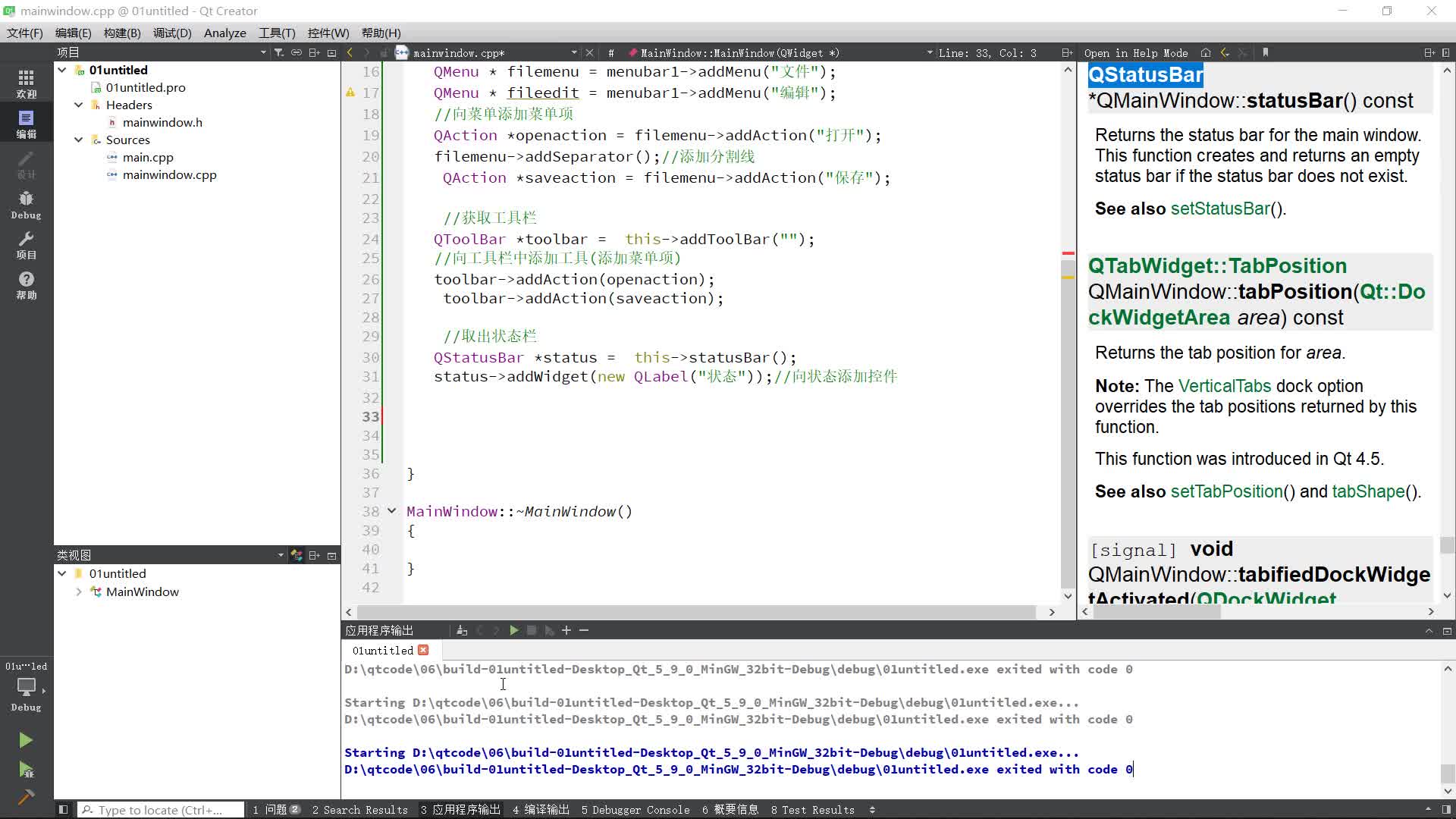Zoom in the application output text
Viewport: 1456px width, 819px height.
[566, 630]
